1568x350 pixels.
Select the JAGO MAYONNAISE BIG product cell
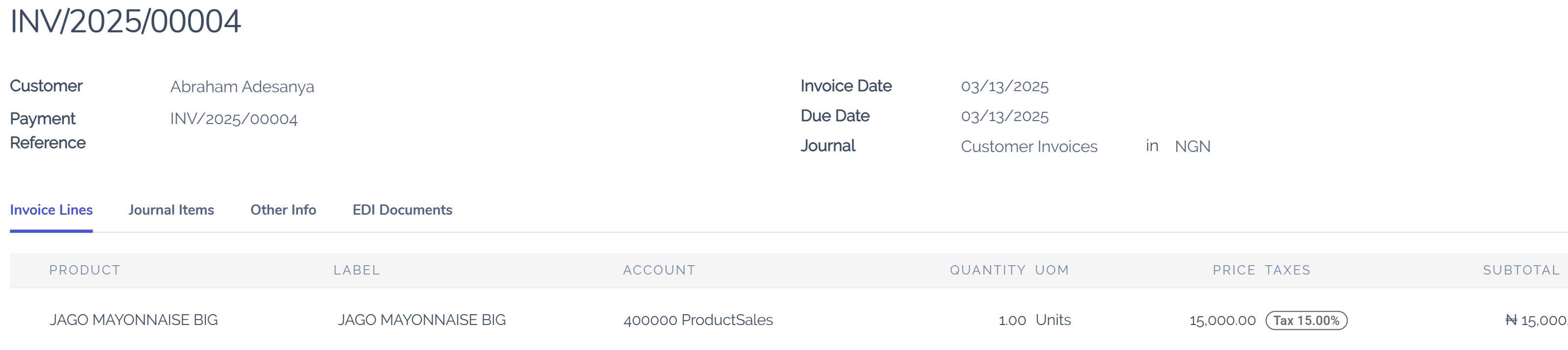coord(135,319)
